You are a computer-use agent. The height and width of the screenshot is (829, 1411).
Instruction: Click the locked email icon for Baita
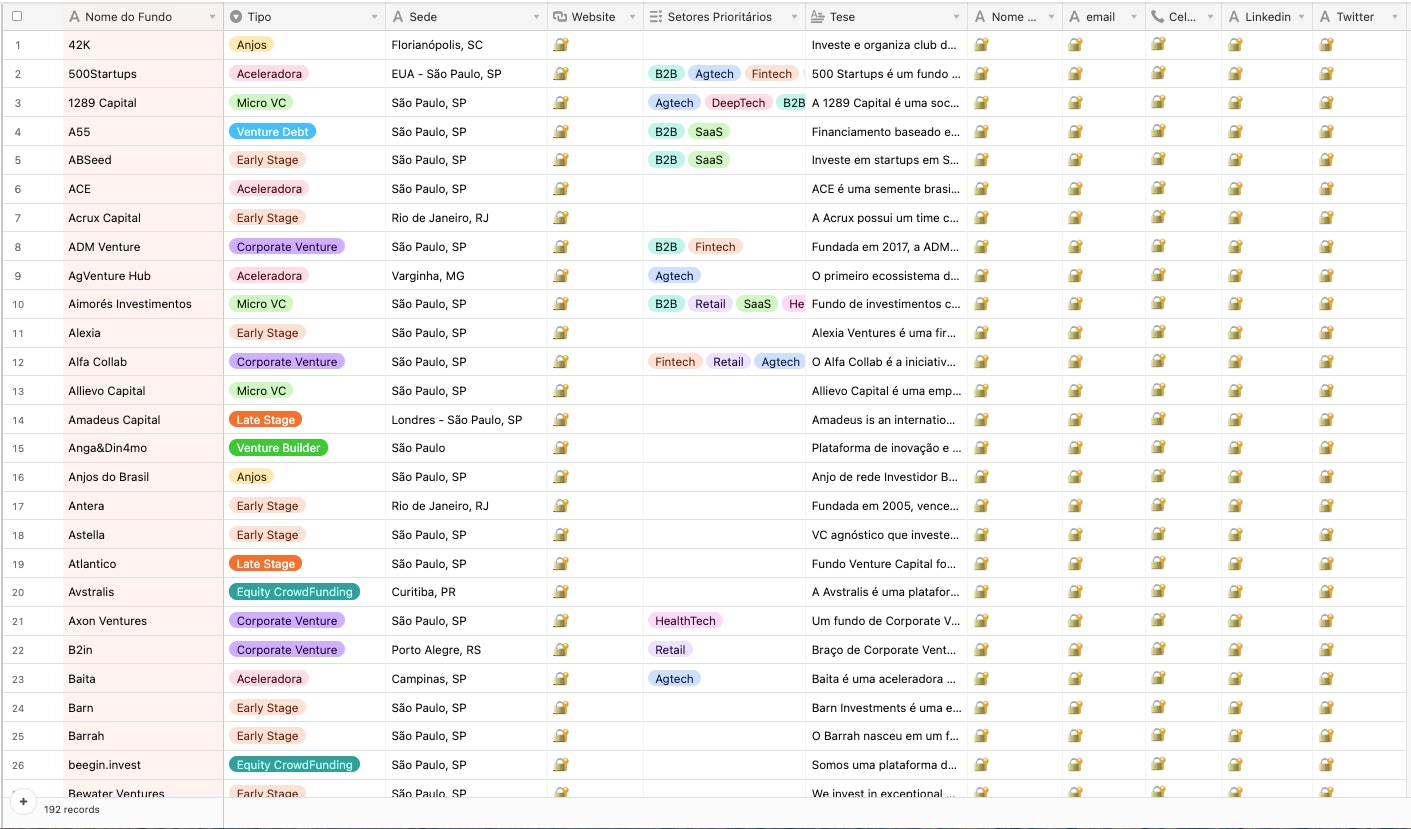point(1075,679)
